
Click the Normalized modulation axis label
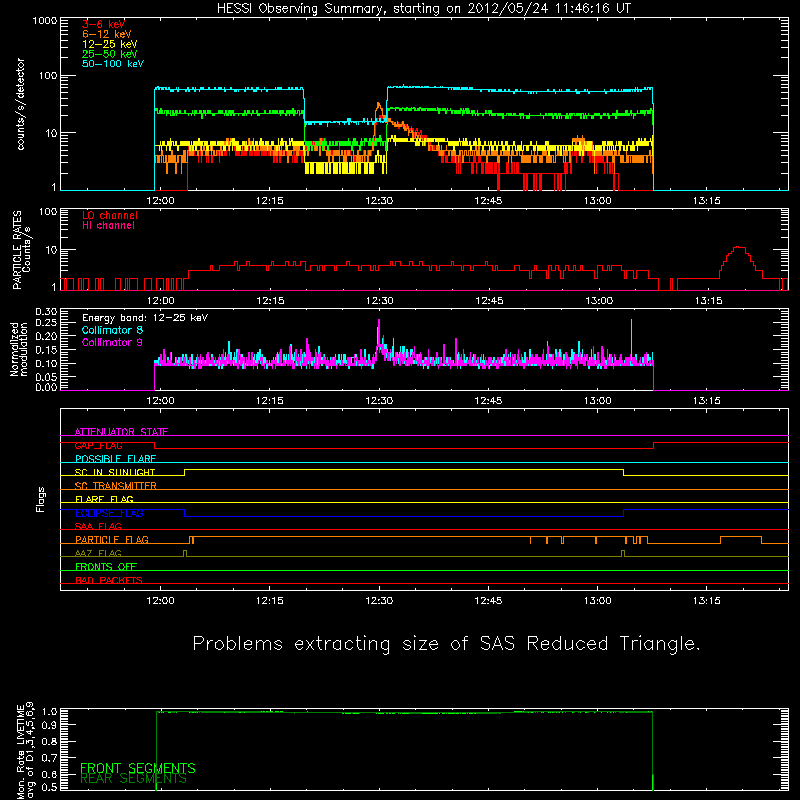[18, 349]
